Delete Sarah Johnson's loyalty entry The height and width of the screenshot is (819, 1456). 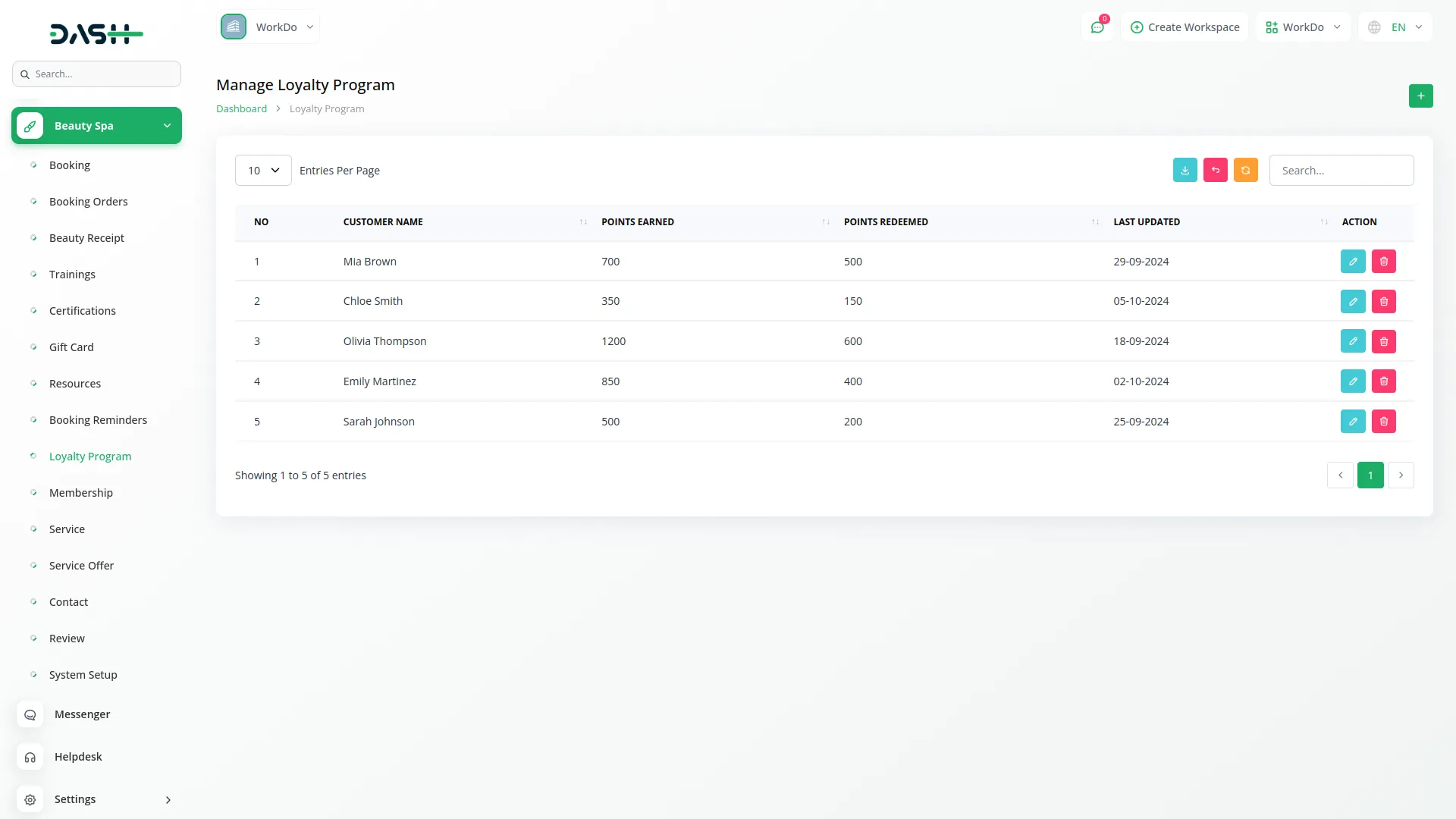(x=1383, y=422)
